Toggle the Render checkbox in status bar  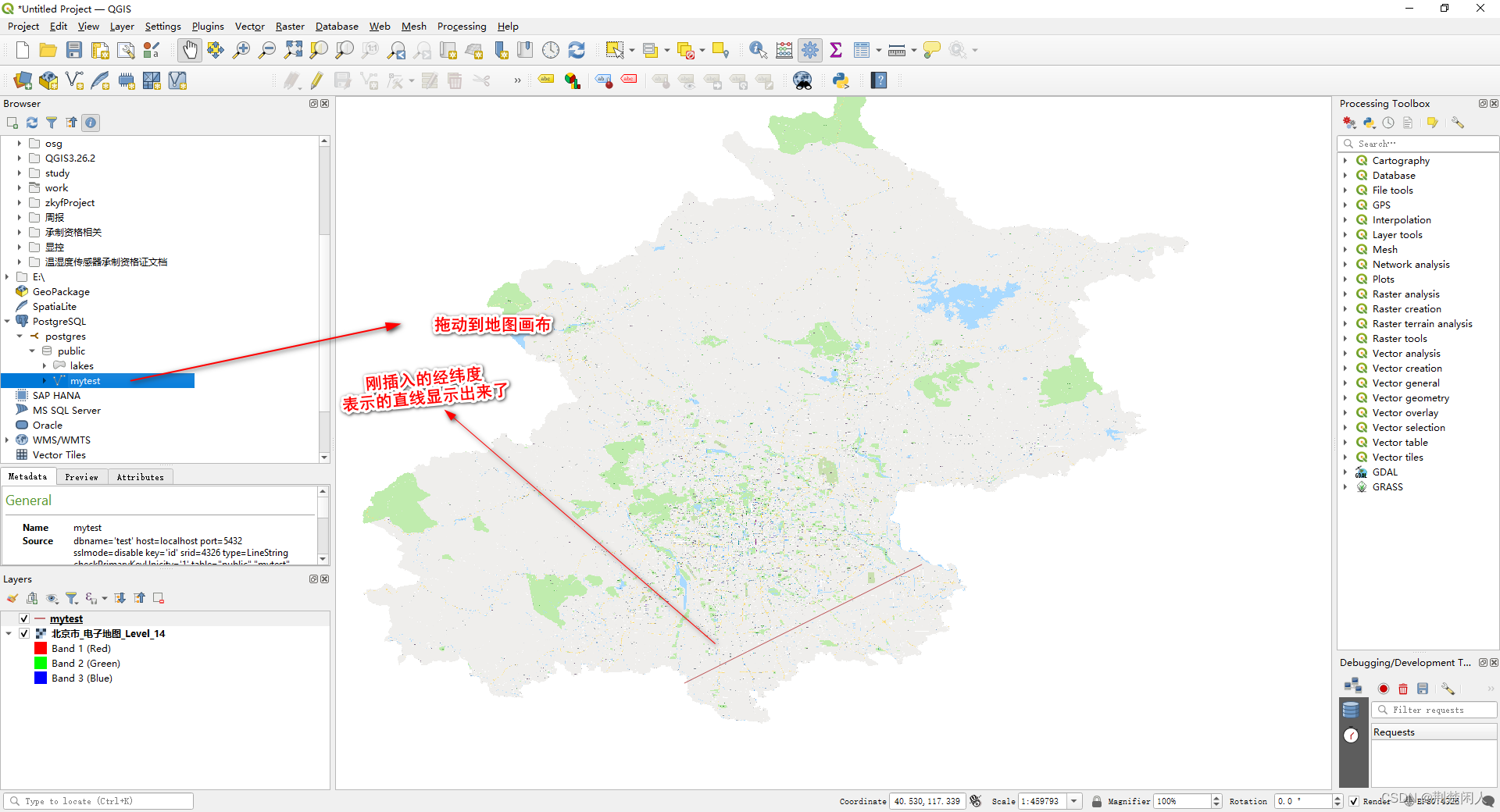point(1355,801)
